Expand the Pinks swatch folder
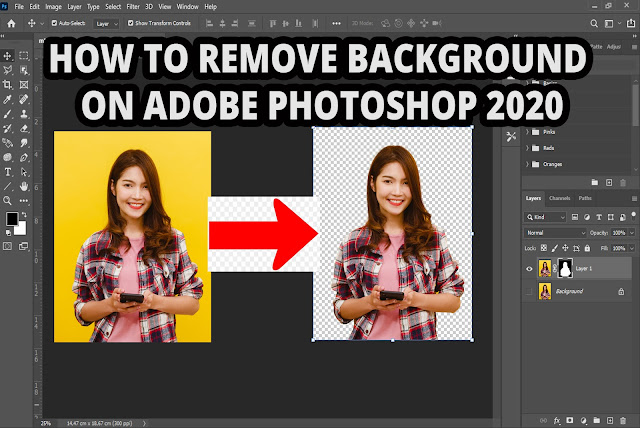 (527, 132)
